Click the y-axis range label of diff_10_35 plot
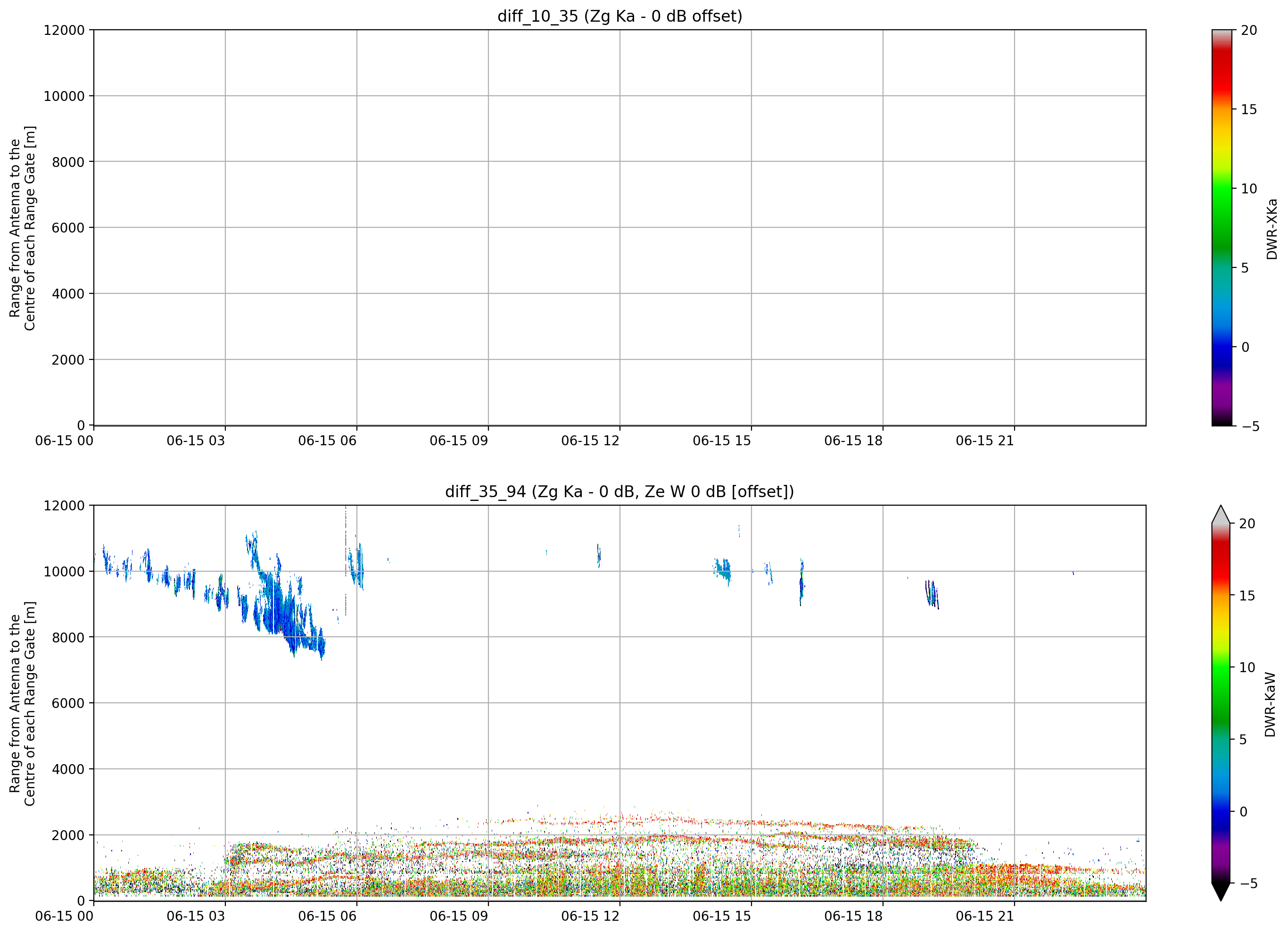Viewport: 1288px width, 933px height. [22, 228]
